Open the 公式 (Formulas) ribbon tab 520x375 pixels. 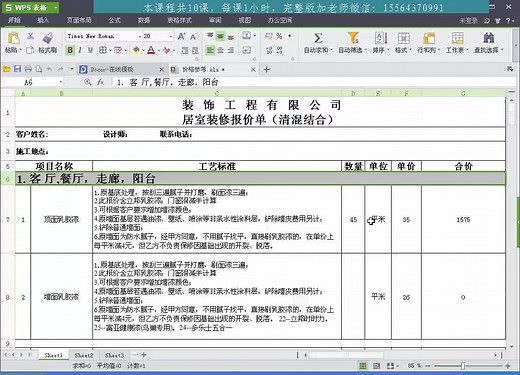tap(114, 20)
